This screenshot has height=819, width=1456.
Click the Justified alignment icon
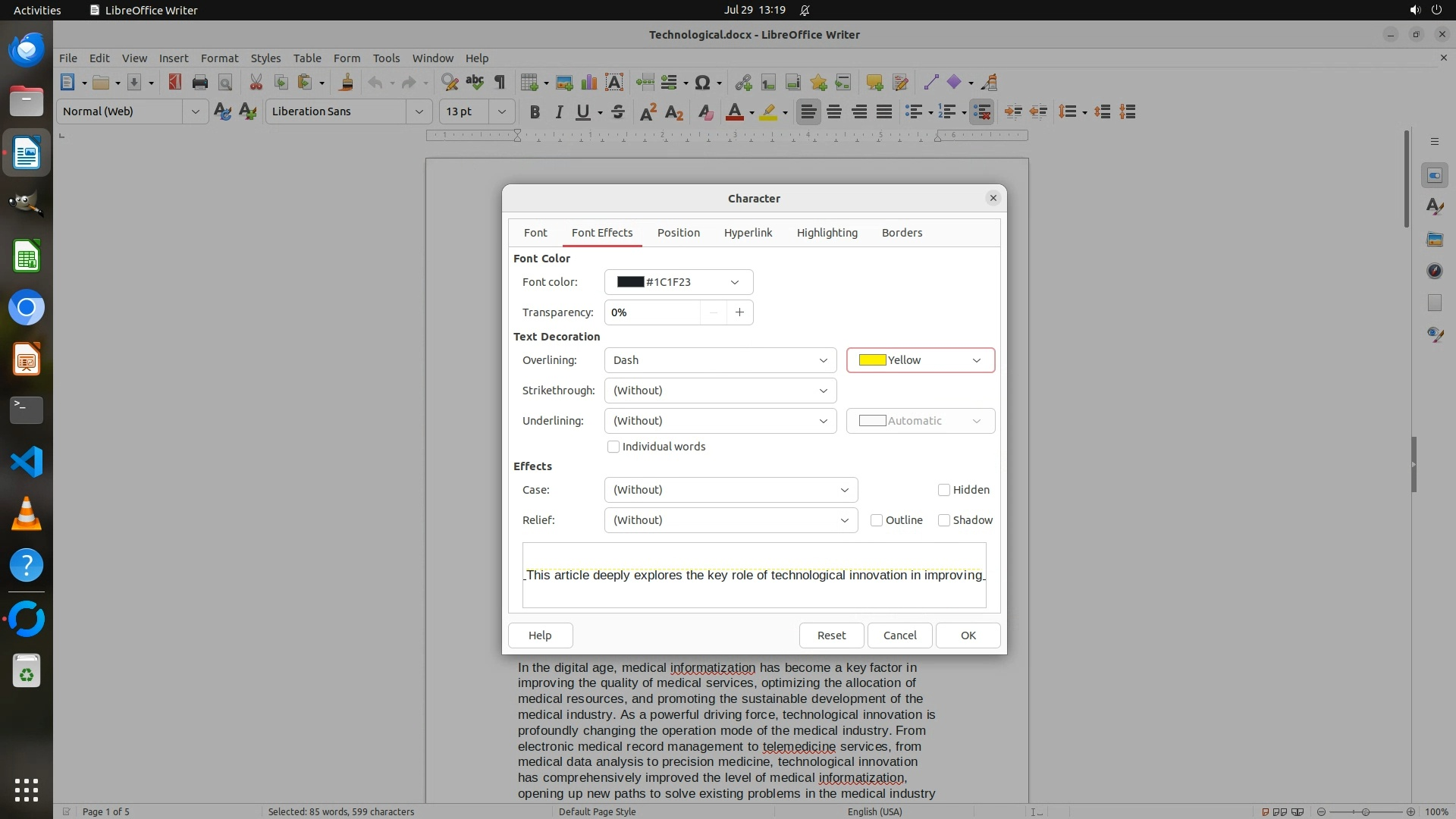(884, 112)
